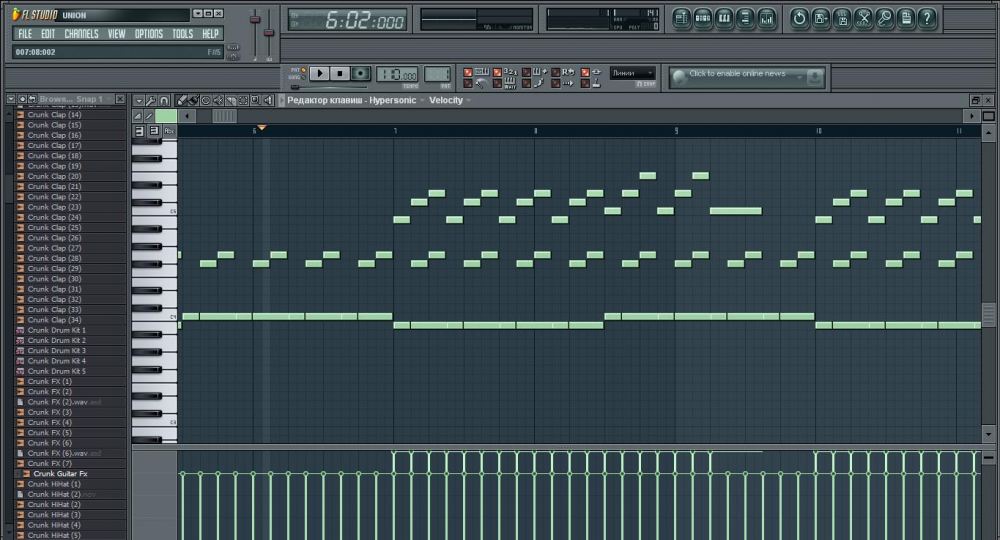Open the FILE menu
The width and height of the screenshot is (1000, 540).
tap(25, 34)
